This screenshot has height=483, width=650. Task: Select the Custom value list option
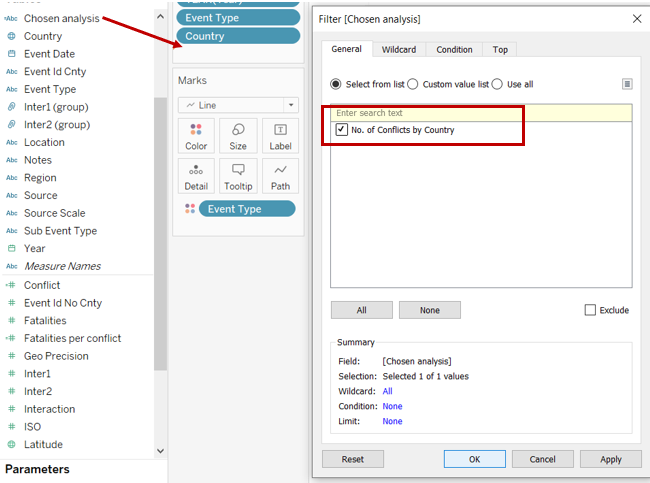click(414, 84)
